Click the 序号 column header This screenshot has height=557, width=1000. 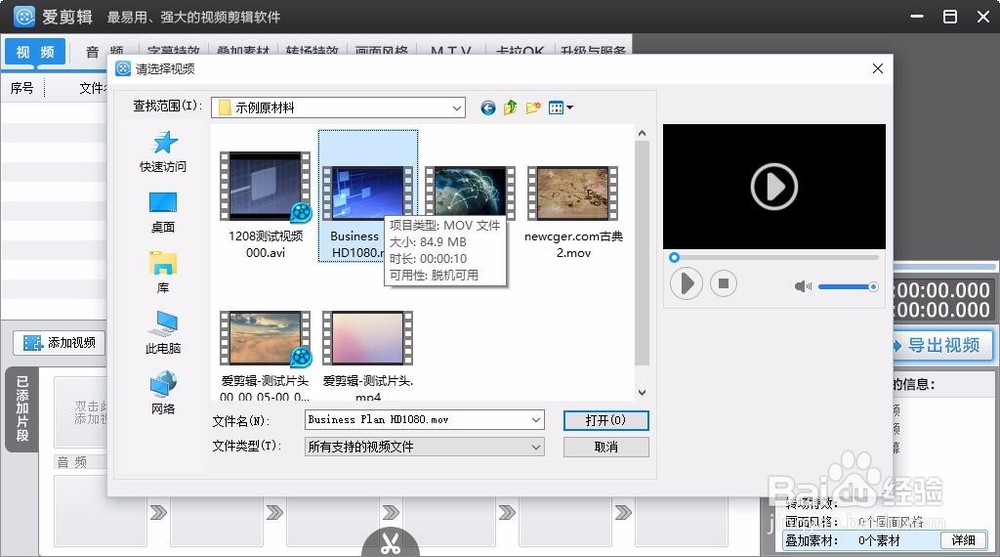tap(22, 88)
